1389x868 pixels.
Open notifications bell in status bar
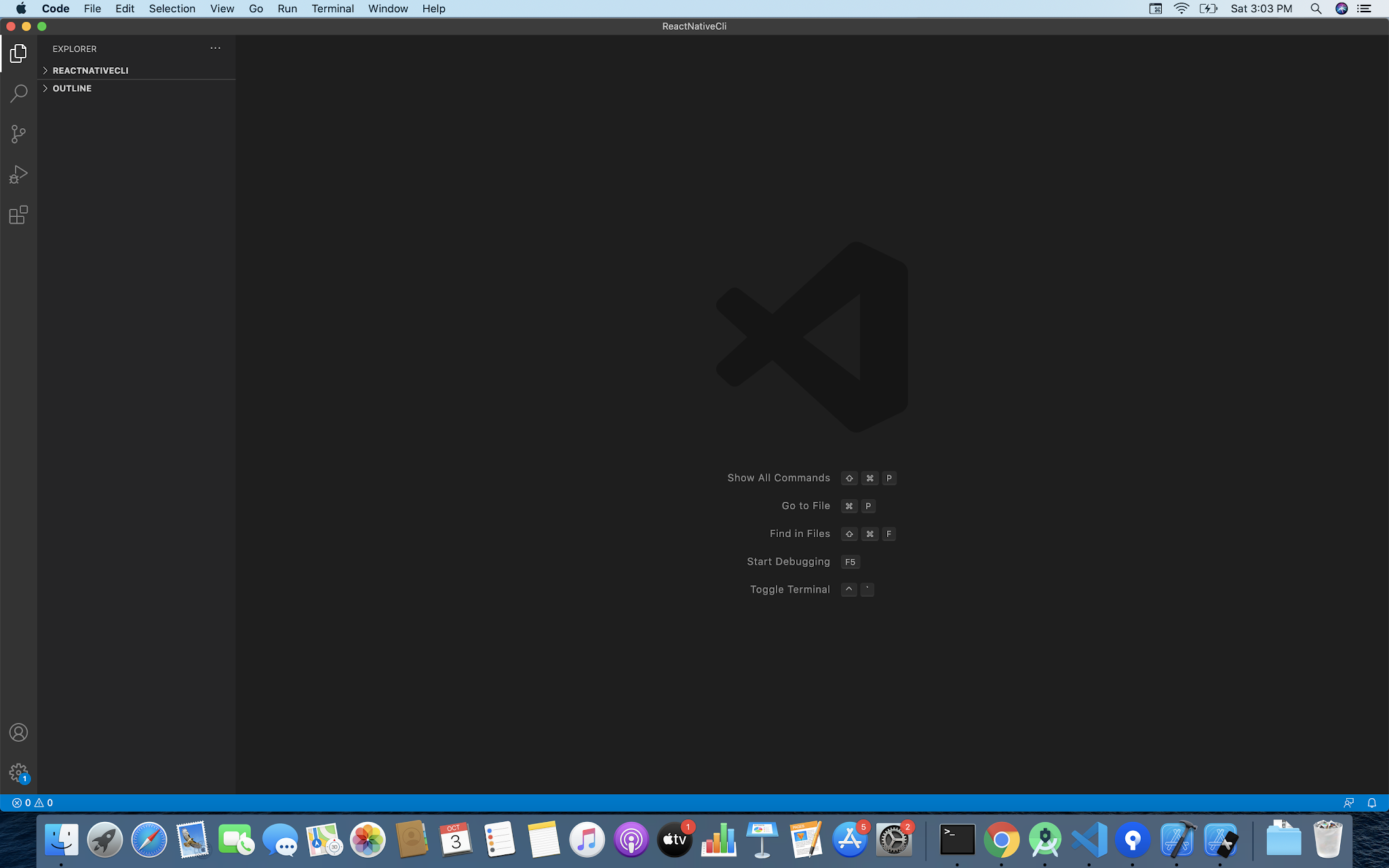[x=1372, y=803]
